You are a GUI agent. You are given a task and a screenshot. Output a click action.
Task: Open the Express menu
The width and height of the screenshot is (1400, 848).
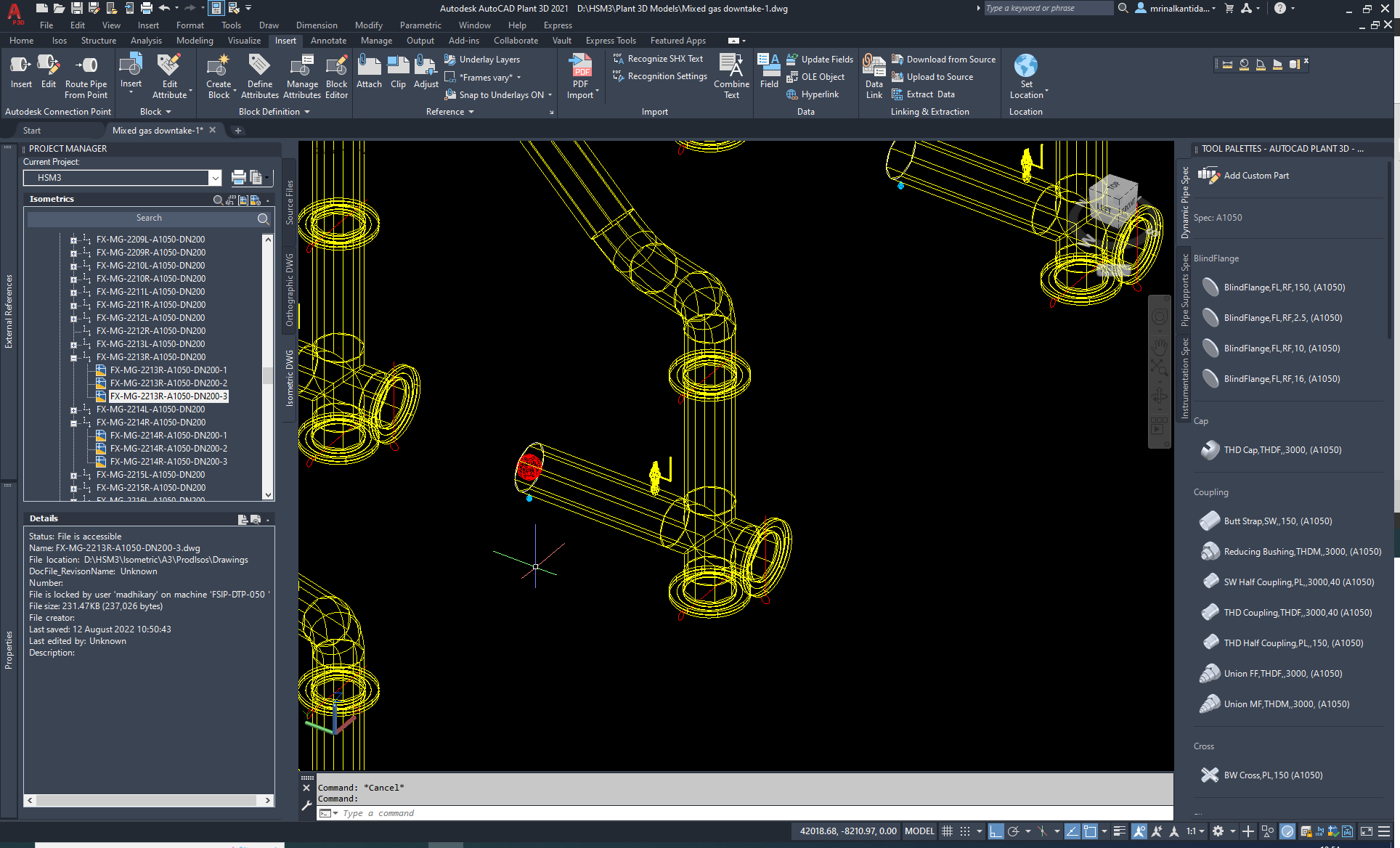[557, 25]
